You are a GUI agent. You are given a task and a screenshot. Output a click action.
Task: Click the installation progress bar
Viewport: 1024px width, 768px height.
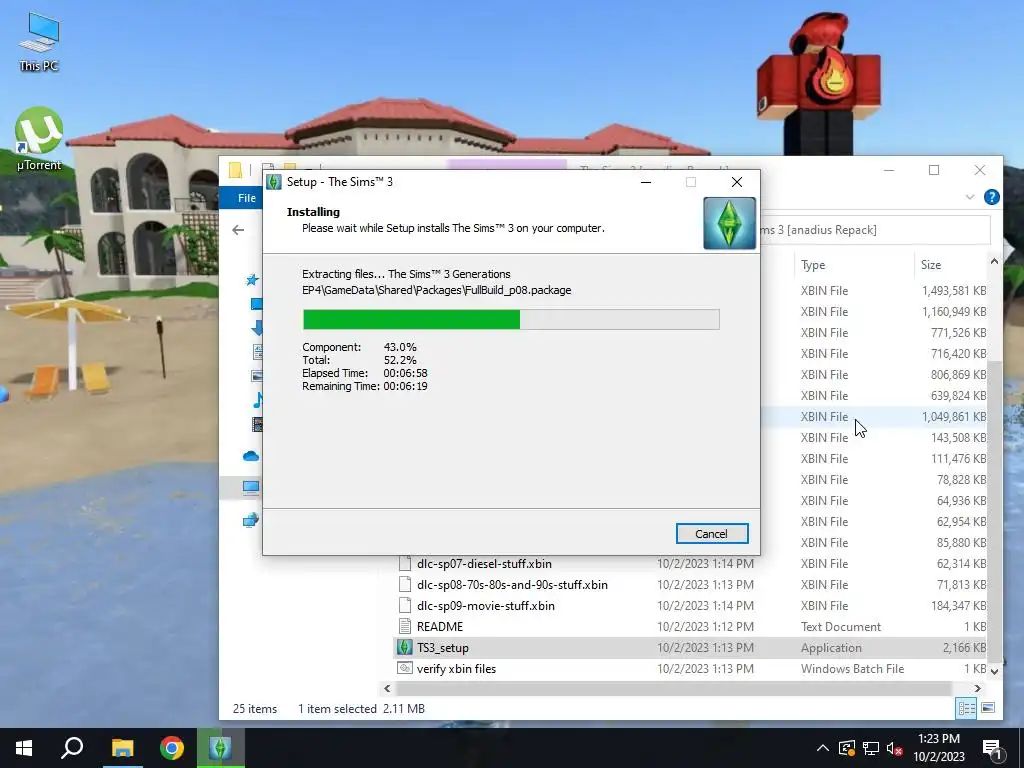[511, 319]
